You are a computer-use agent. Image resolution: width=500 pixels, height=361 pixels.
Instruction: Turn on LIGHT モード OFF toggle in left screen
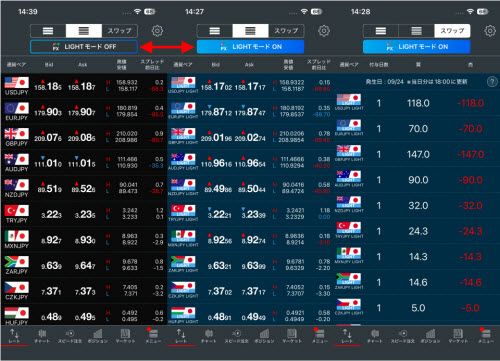[84, 47]
